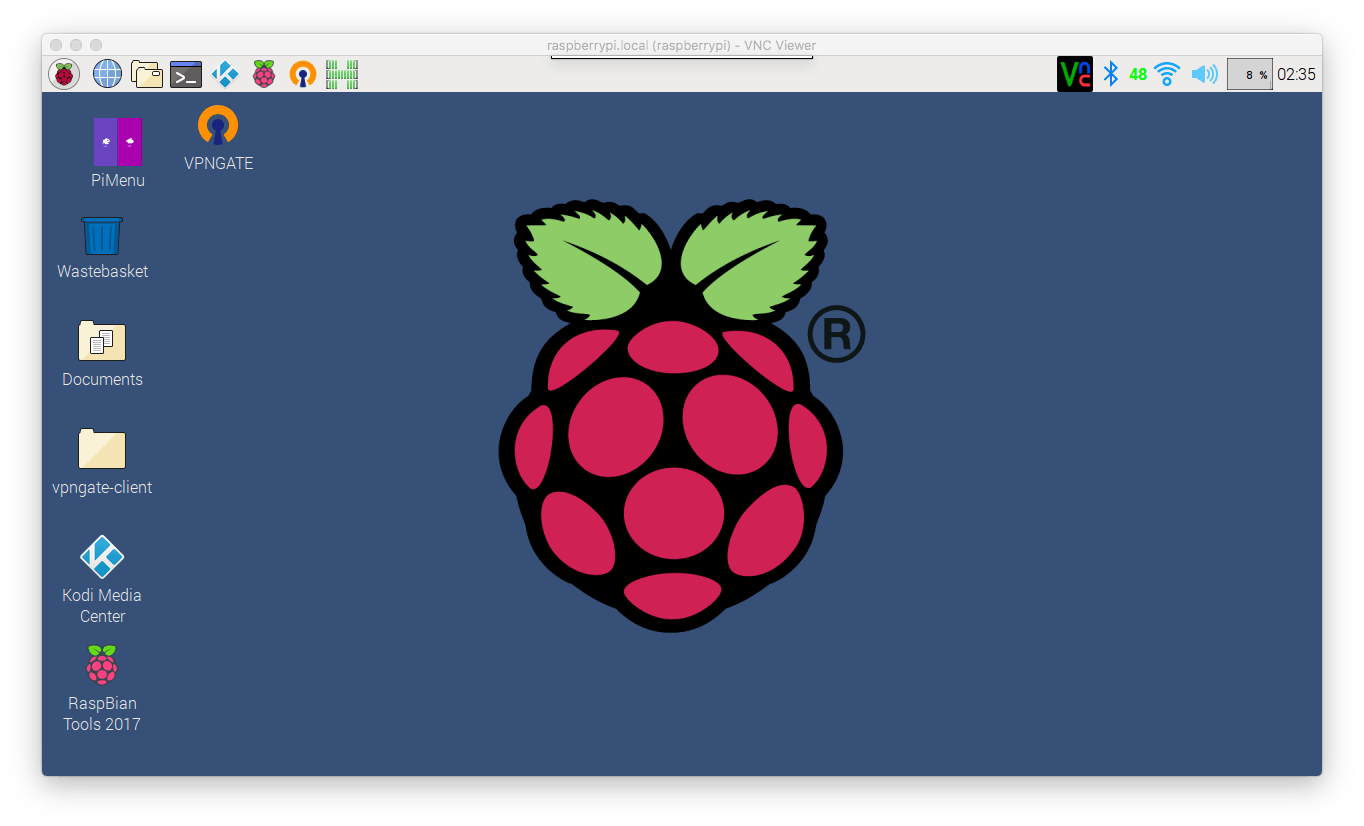Select the Documents folder on the desktop
This screenshot has height=826, width=1364.
(102, 354)
